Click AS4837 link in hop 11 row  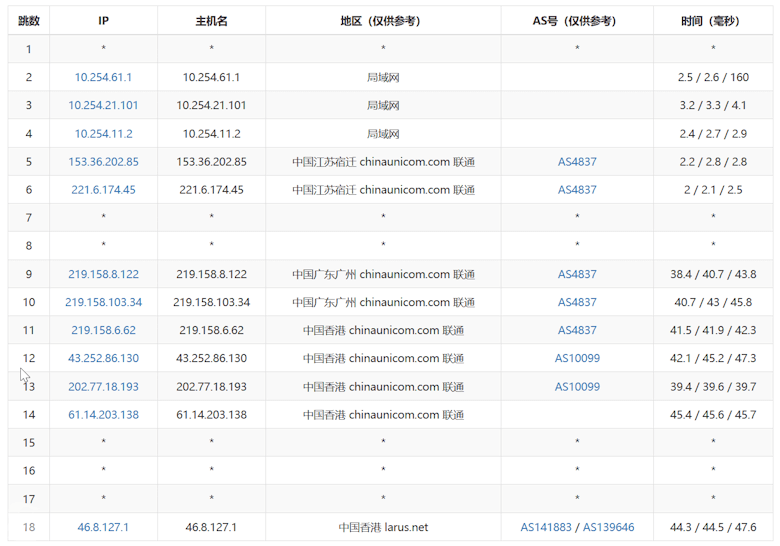point(577,330)
